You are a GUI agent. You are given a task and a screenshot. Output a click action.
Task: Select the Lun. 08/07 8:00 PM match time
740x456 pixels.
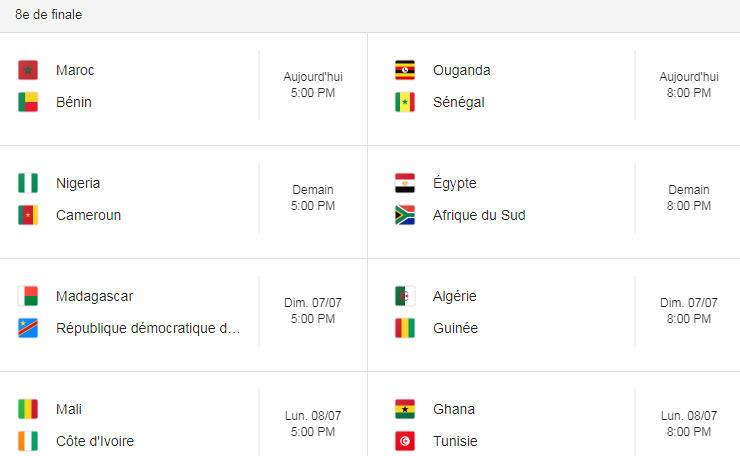689,424
